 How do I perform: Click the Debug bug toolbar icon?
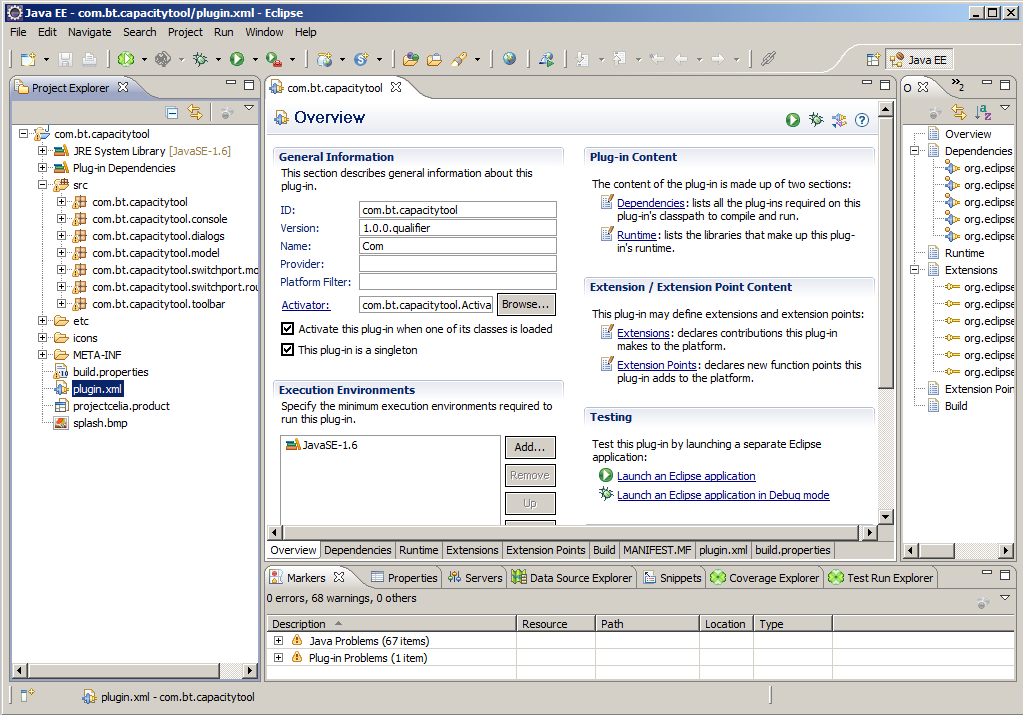tap(200, 59)
